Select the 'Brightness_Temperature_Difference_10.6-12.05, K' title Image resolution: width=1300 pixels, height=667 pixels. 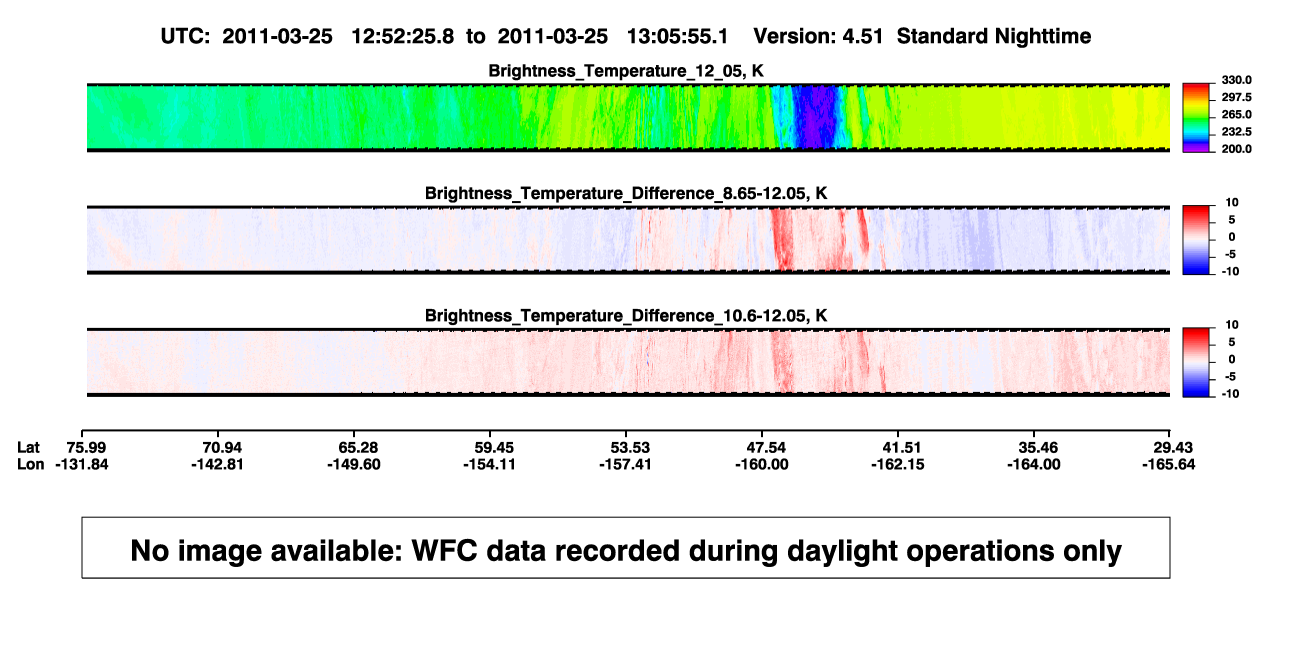tap(627, 315)
